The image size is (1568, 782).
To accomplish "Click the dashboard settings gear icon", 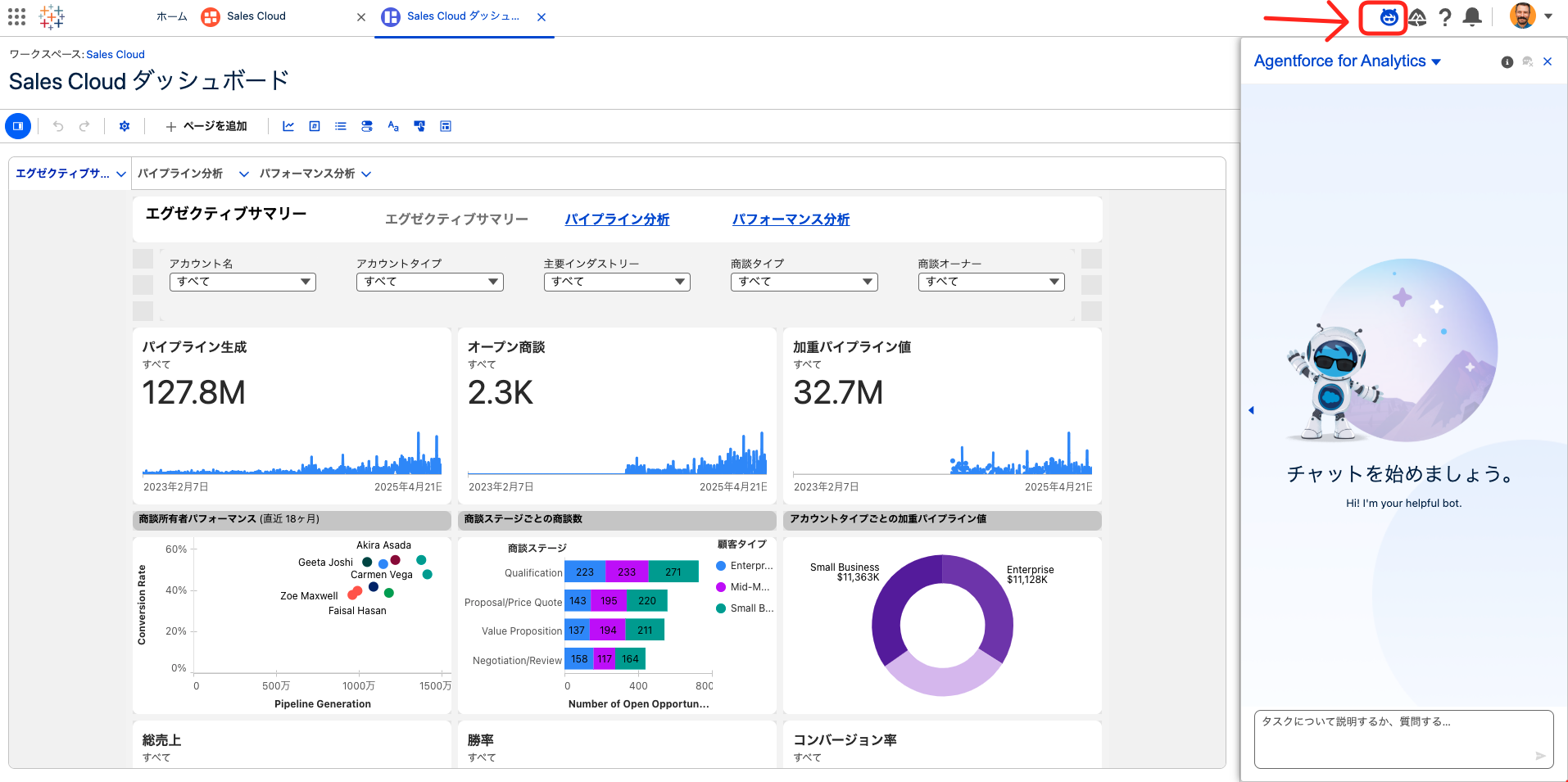I will point(125,126).
